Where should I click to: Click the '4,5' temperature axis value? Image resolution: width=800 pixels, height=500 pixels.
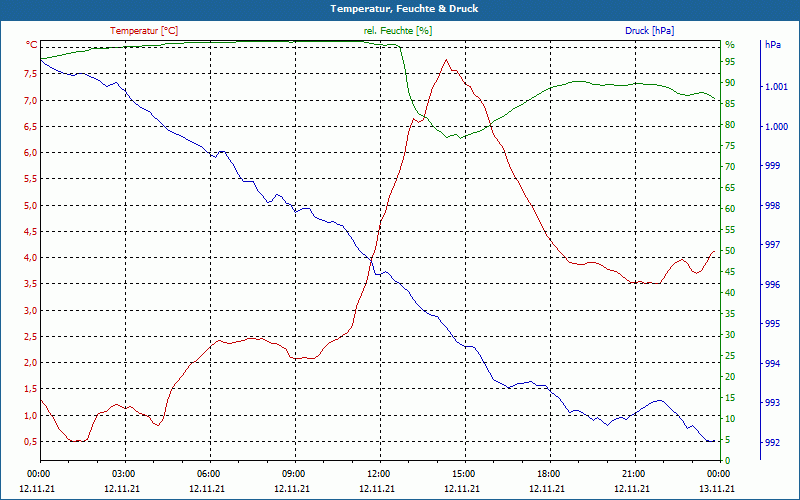(31, 232)
